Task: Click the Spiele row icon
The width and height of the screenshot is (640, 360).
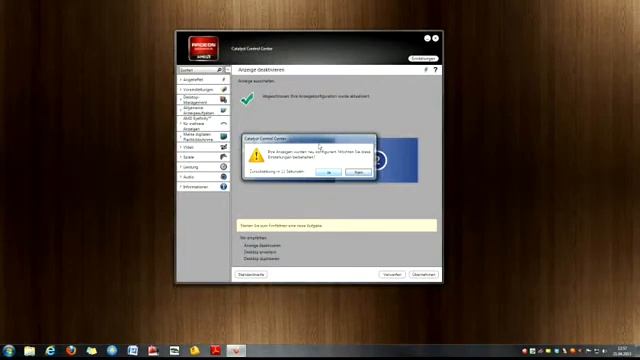Action: pyautogui.click(x=224, y=157)
